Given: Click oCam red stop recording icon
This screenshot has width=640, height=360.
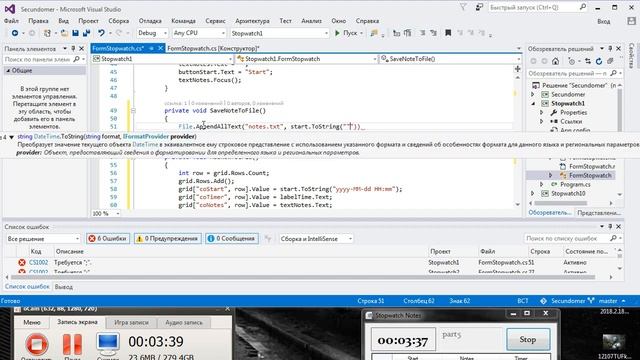Looking at the screenshot, I should pos(37,344).
